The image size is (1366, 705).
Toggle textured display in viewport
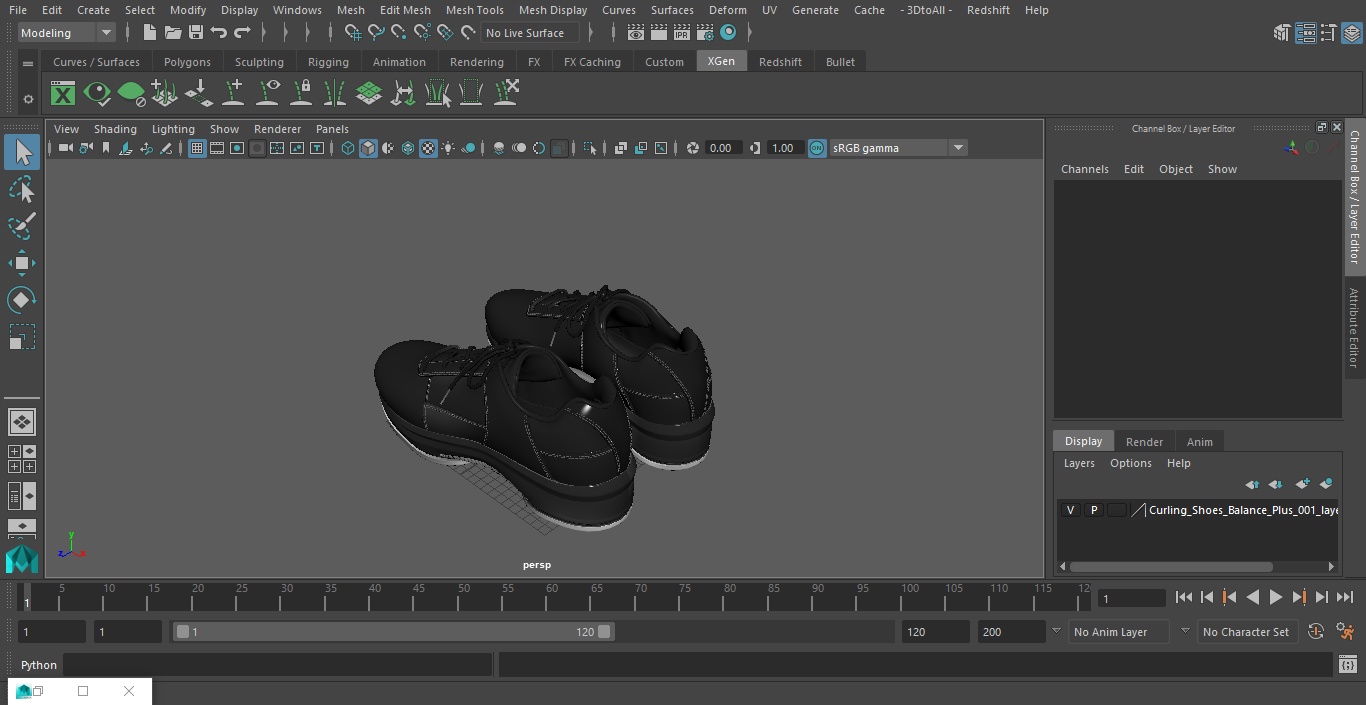pyautogui.click(x=428, y=148)
